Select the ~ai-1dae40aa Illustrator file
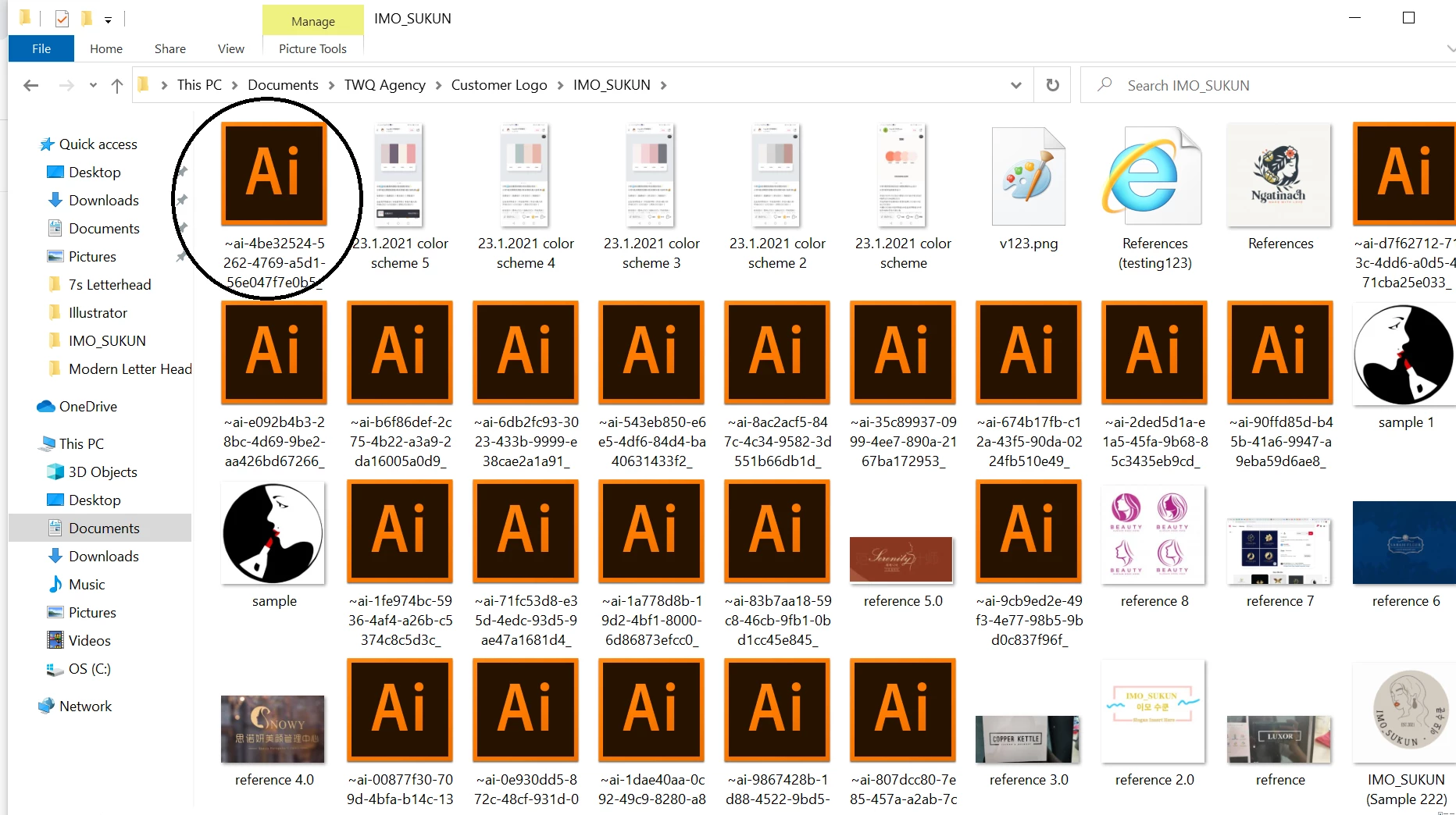The image size is (1456, 815). pos(651,710)
